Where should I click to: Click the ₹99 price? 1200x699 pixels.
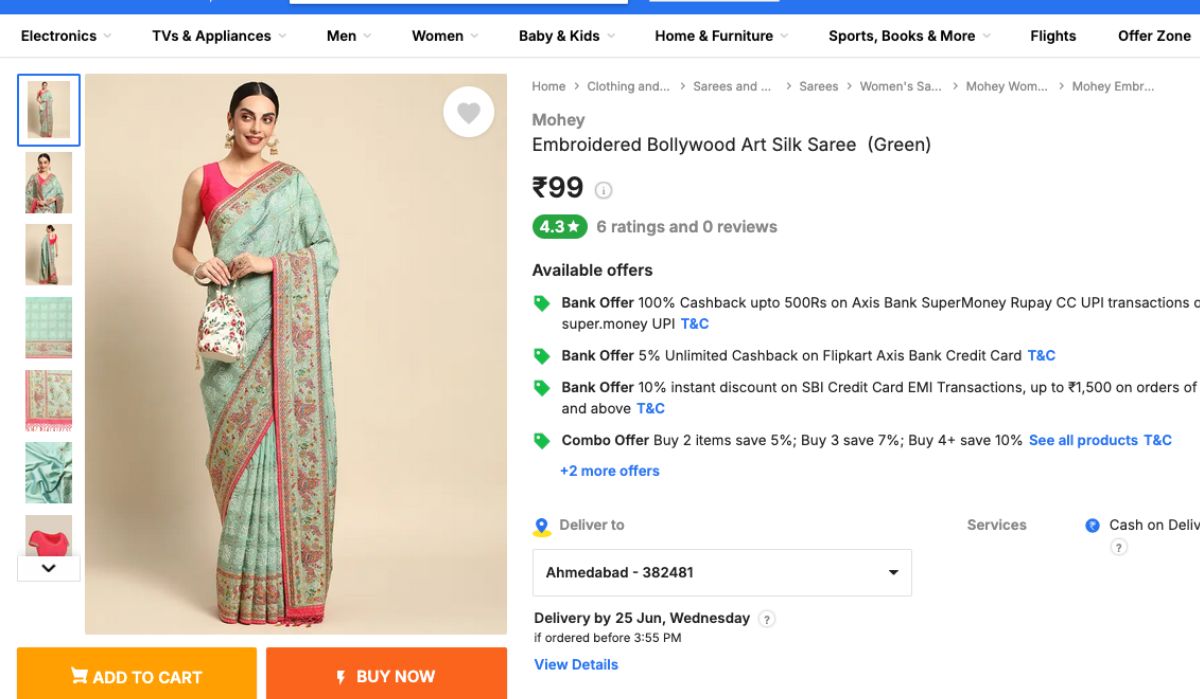558,188
